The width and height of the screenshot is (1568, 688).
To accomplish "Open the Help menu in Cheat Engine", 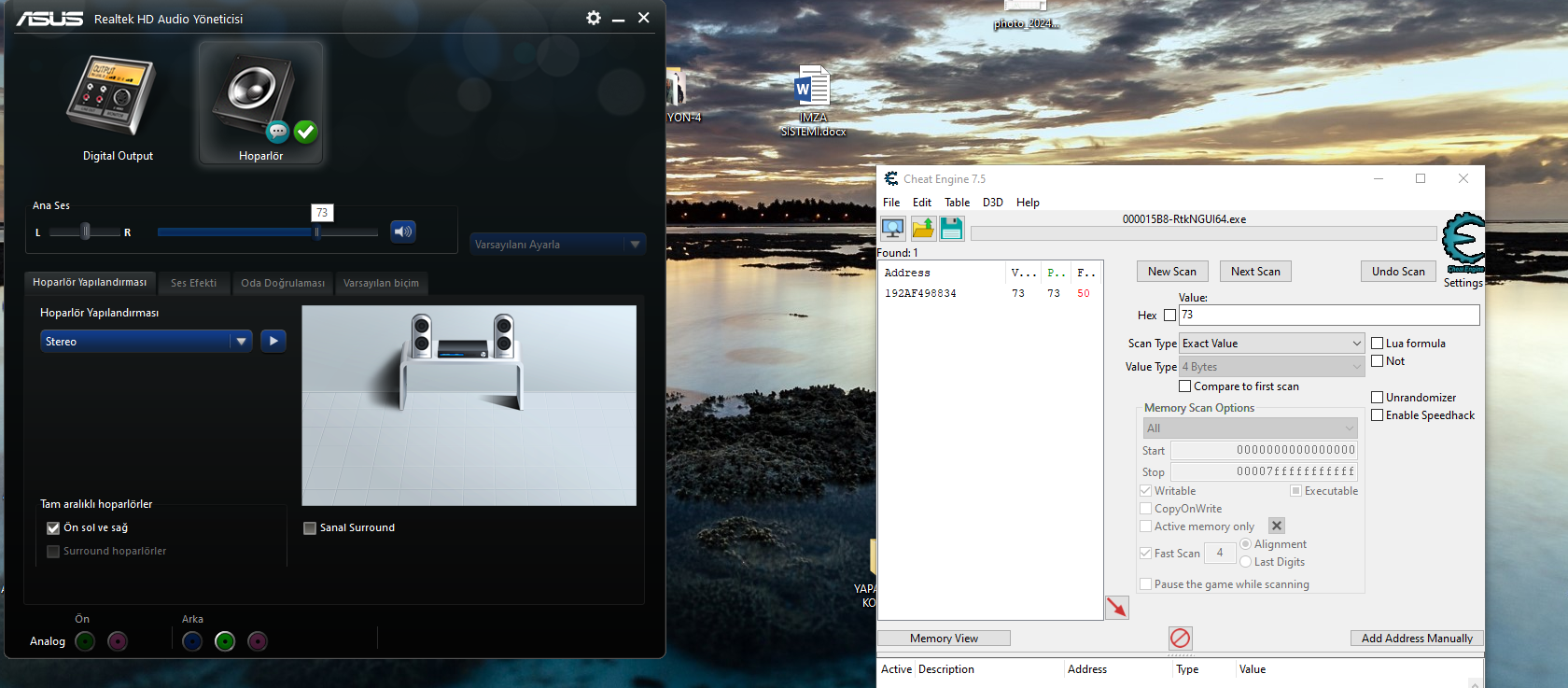I will [x=1028, y=203].
